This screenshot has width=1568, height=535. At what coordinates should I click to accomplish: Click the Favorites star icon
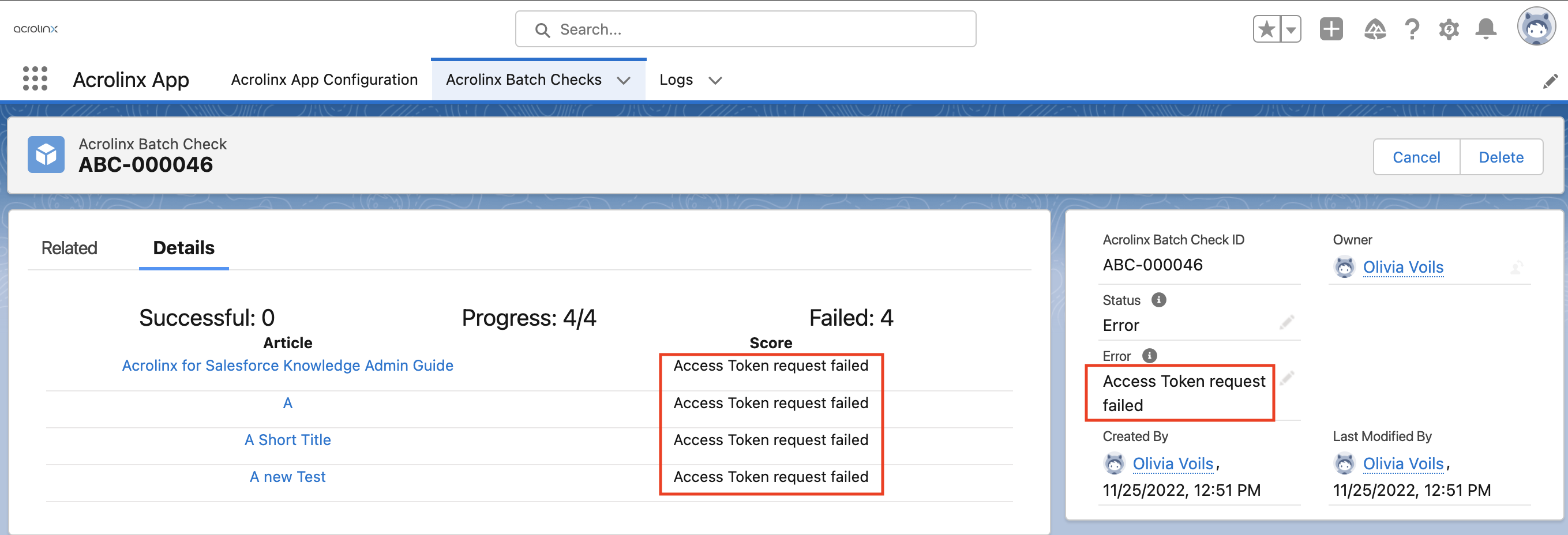coord(1266,29)
